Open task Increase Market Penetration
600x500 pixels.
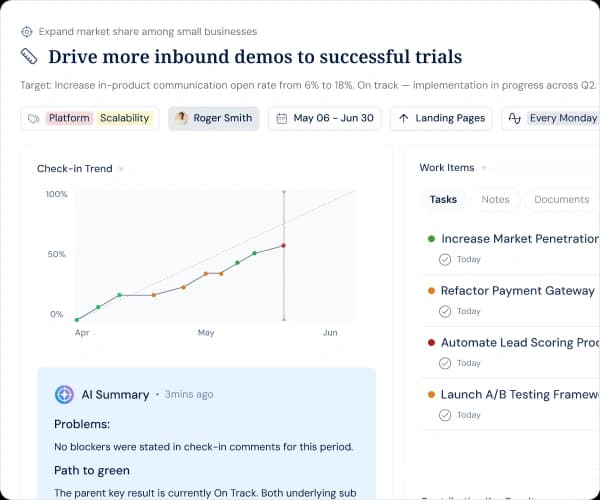(x=520, y=239)
